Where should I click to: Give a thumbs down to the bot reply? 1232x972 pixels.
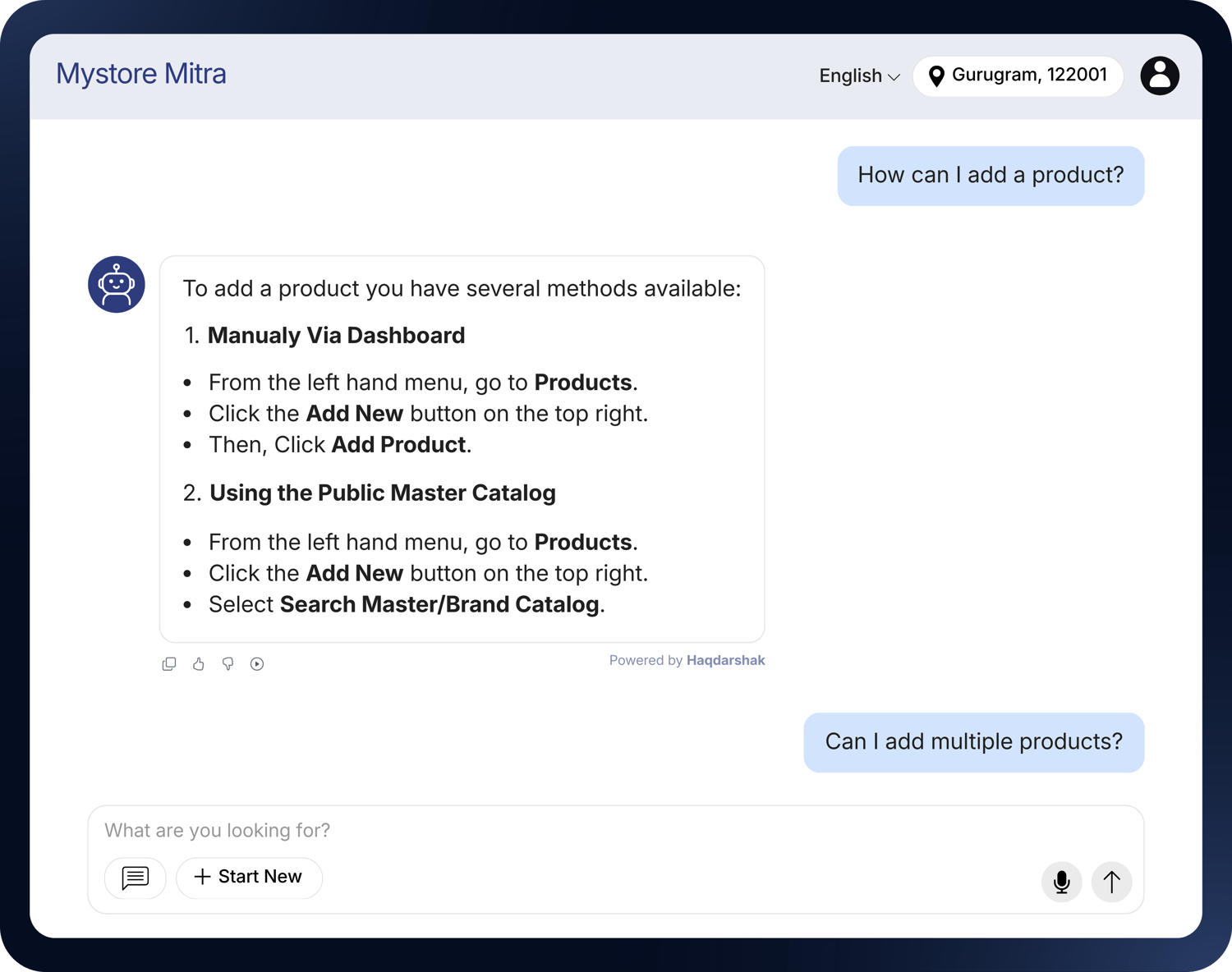(228, 663)
